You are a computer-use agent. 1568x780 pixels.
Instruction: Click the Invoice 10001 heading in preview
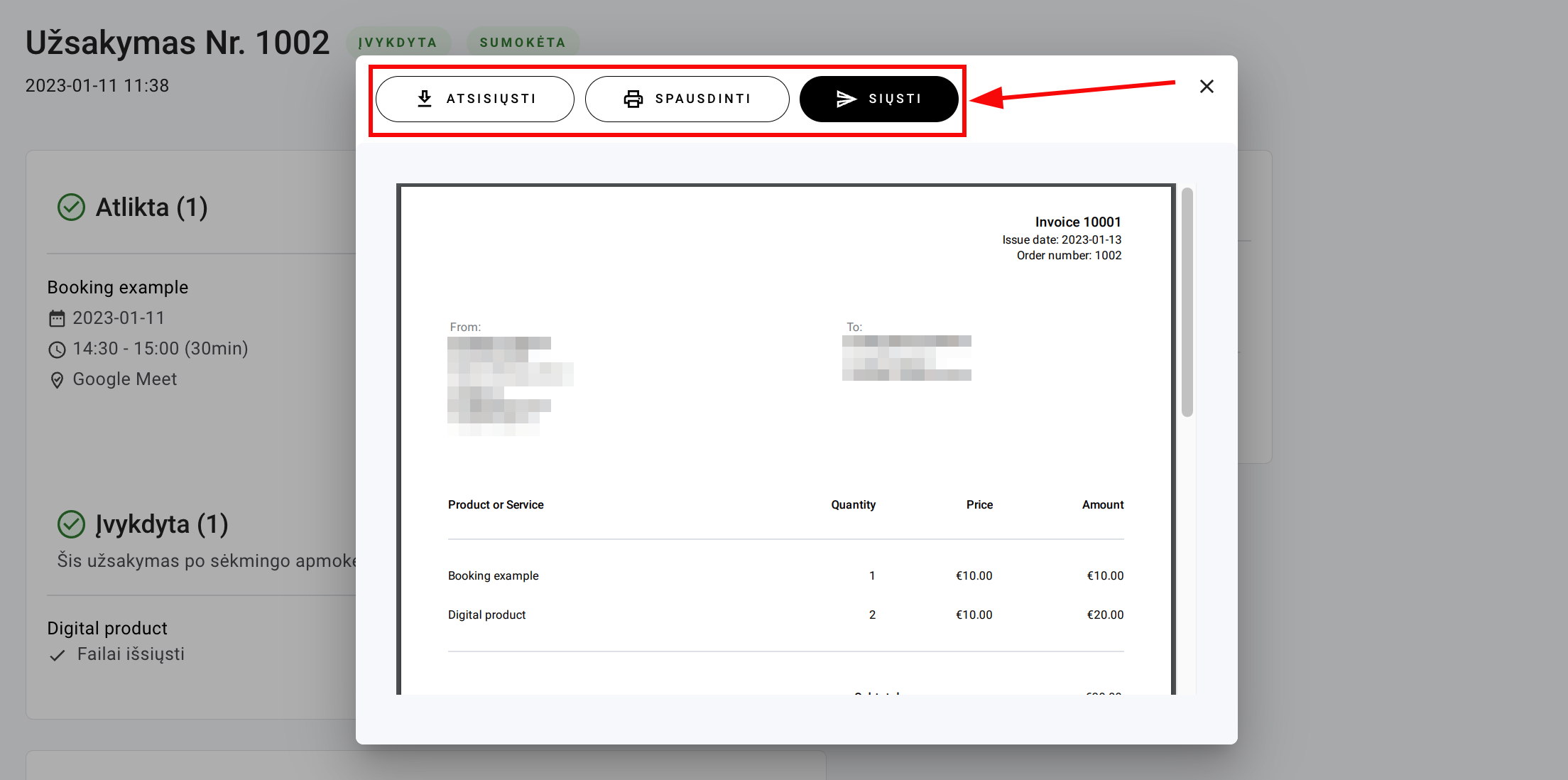pyautogui.click(x=1077, y=222)
